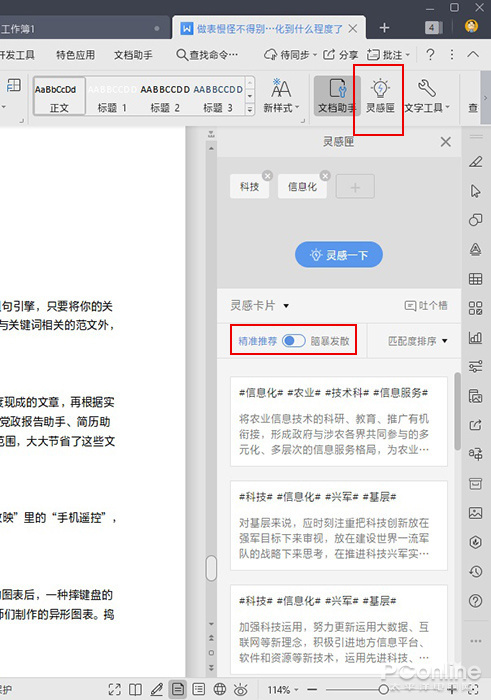Add a new keyword with the plus box
This screenshot has height=700, width=491.
[355, 187]
